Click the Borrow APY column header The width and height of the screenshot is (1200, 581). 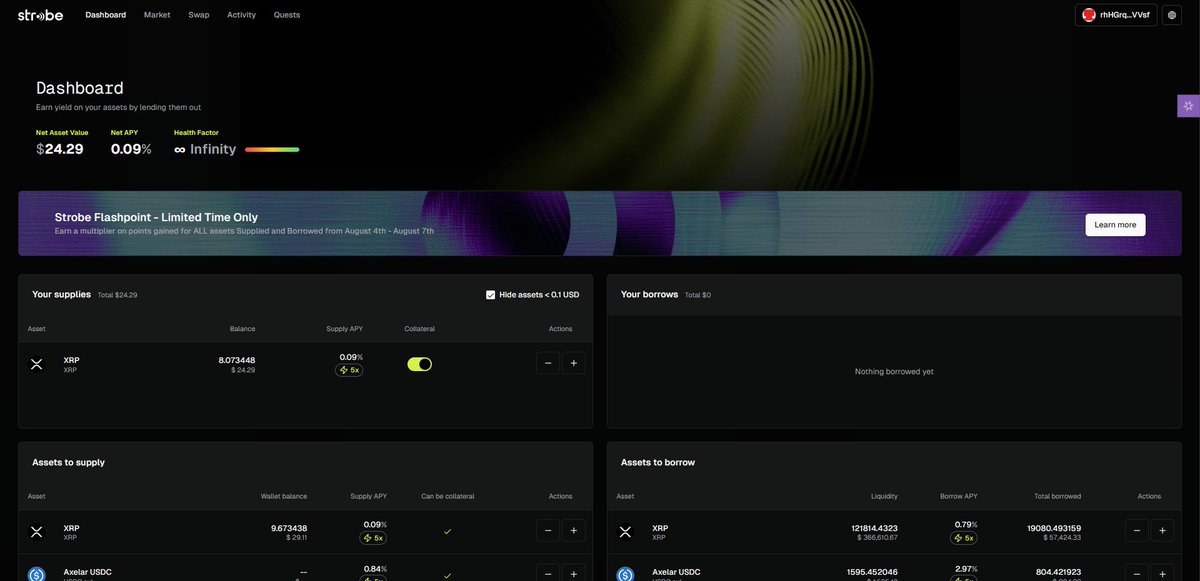(x=959, y=496)
